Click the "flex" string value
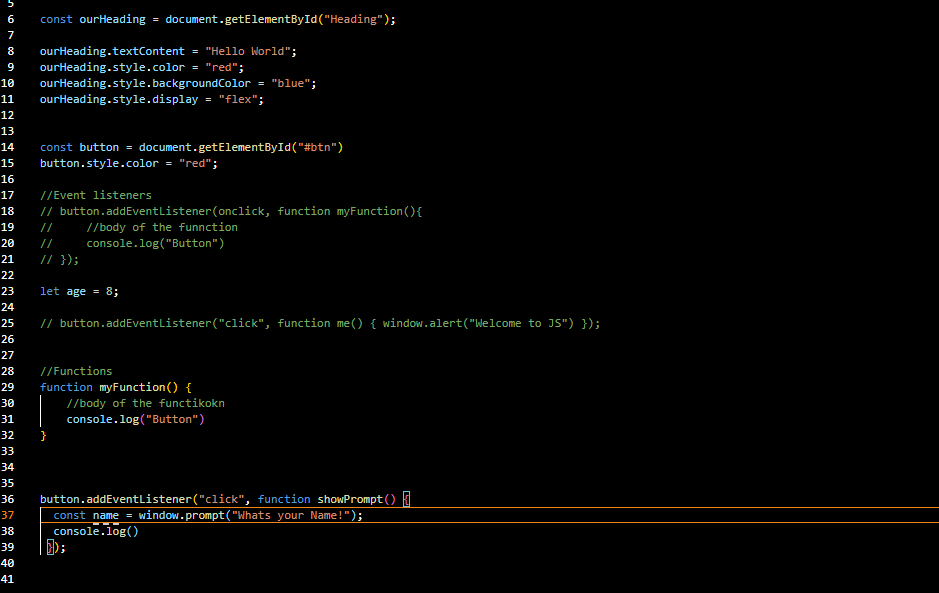 pyautogui.click(x=238, y=99)
